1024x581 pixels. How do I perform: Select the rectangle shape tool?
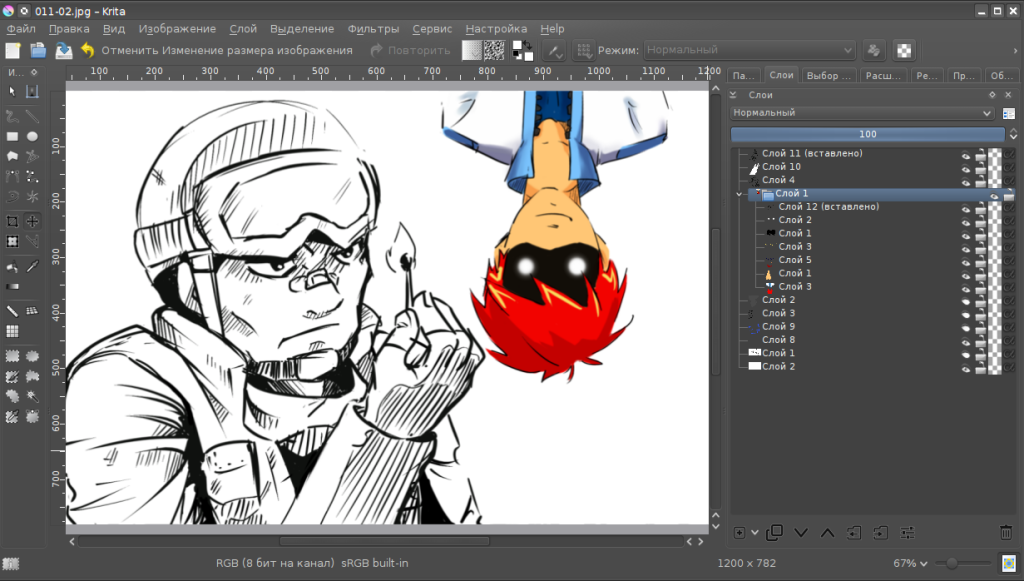12,136
